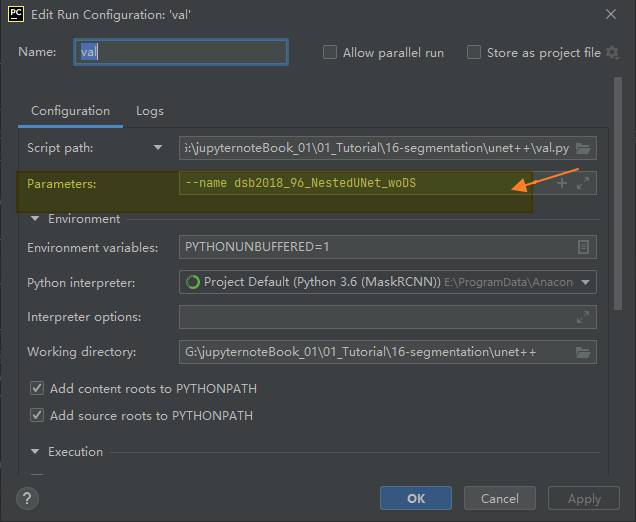Open Script path type dropdown arrow
The width and height of the screenshot is (636, 522).
(158, 148)
